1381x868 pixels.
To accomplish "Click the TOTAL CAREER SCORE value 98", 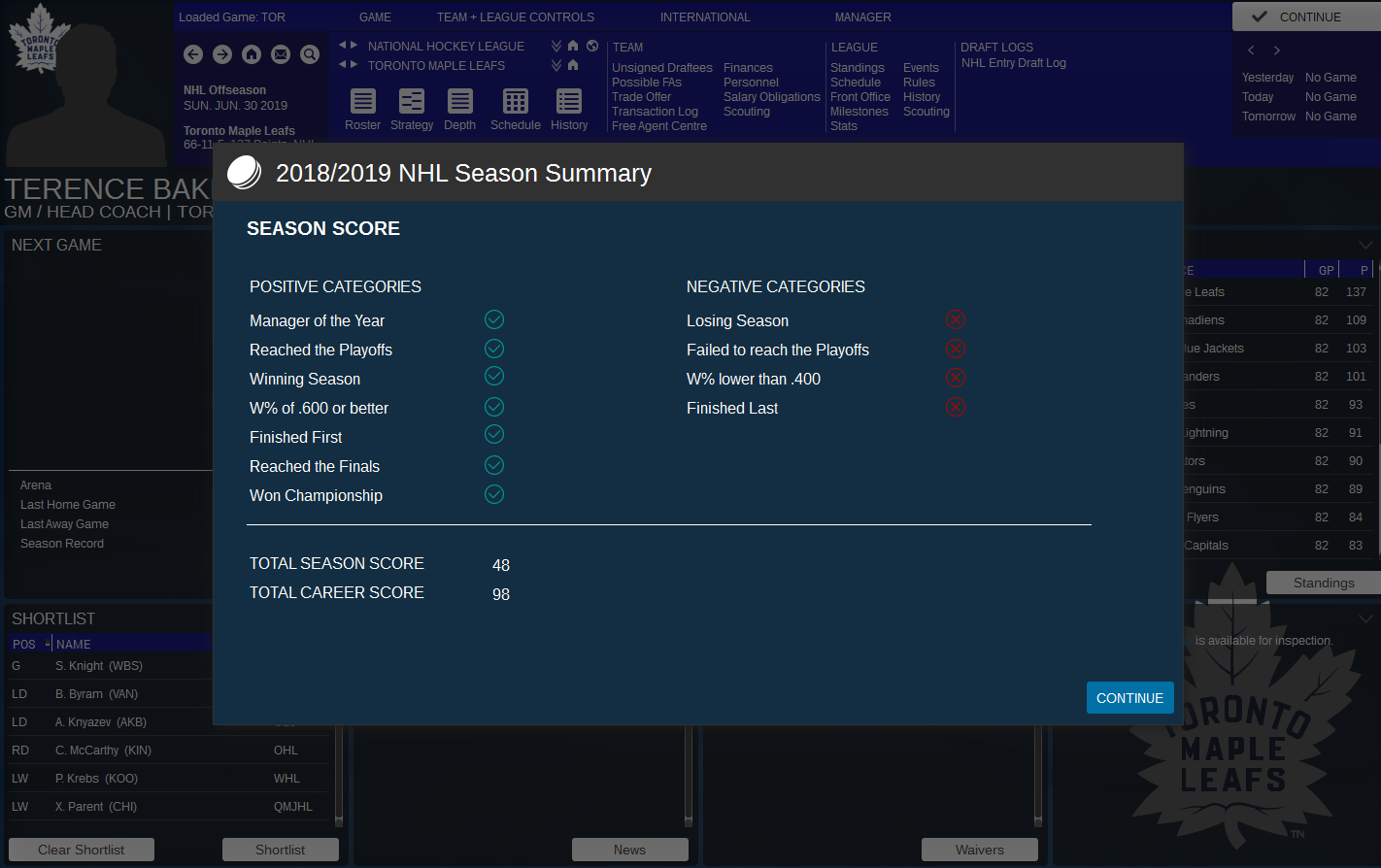I will [501, 594].
